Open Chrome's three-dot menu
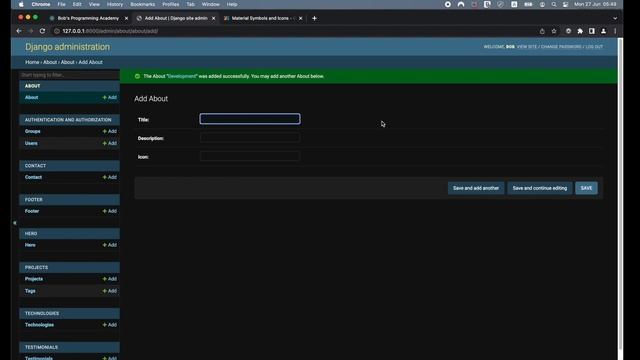 (x=615, y=31)
